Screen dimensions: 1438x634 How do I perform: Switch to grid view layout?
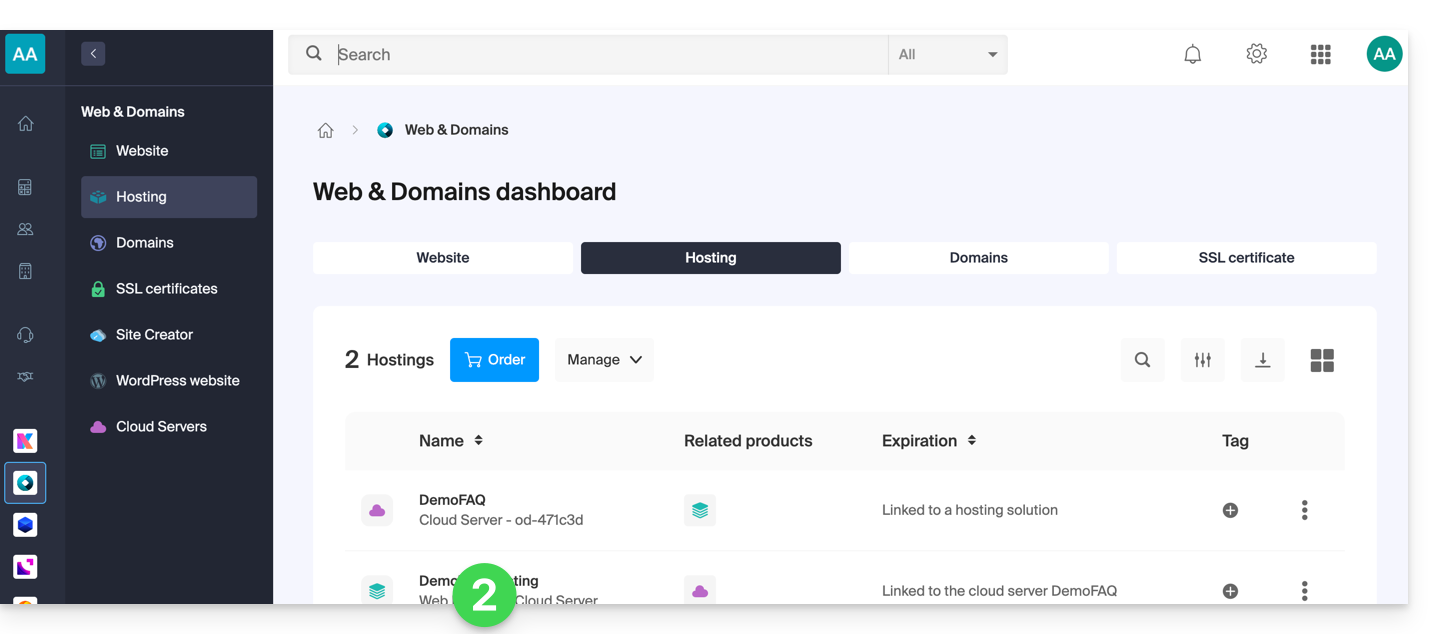point(1322,360)
